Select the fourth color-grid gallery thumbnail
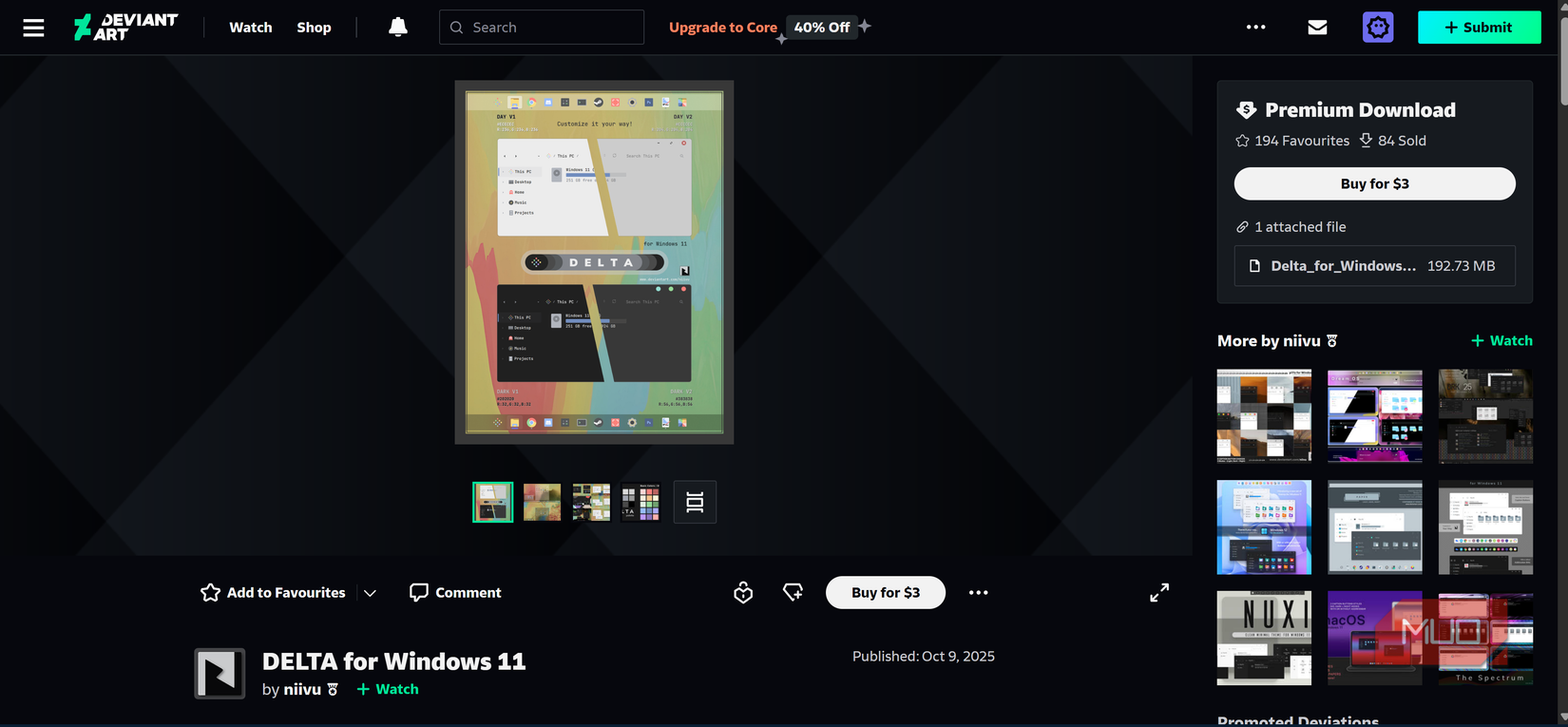The image size is (1568, 727). [641, 502]
